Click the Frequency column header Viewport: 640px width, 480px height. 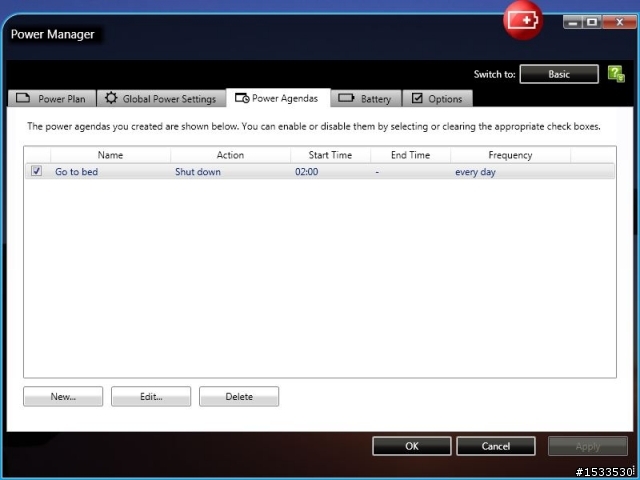pos(510,155)
